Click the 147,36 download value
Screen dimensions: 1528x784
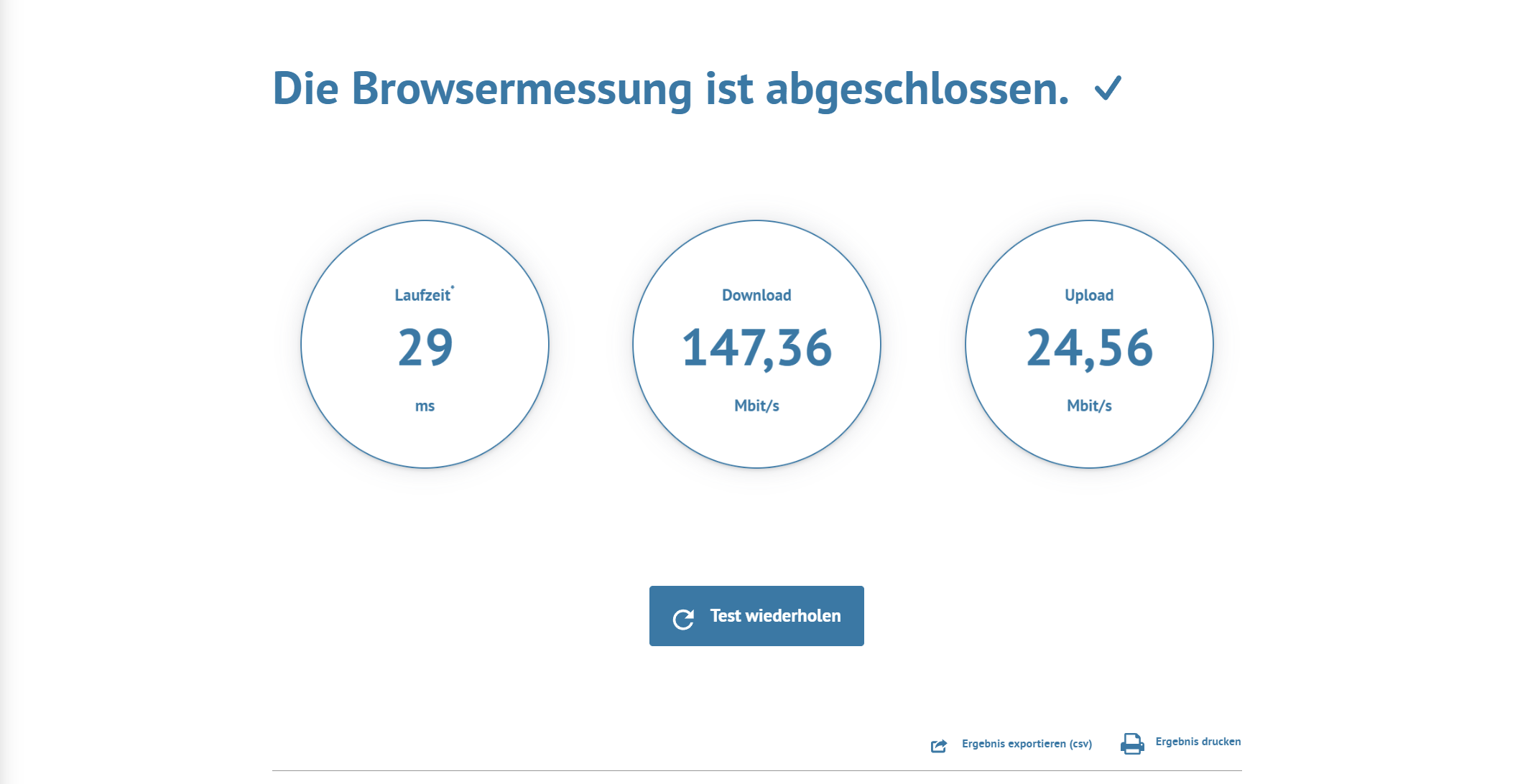click(756, 348)
